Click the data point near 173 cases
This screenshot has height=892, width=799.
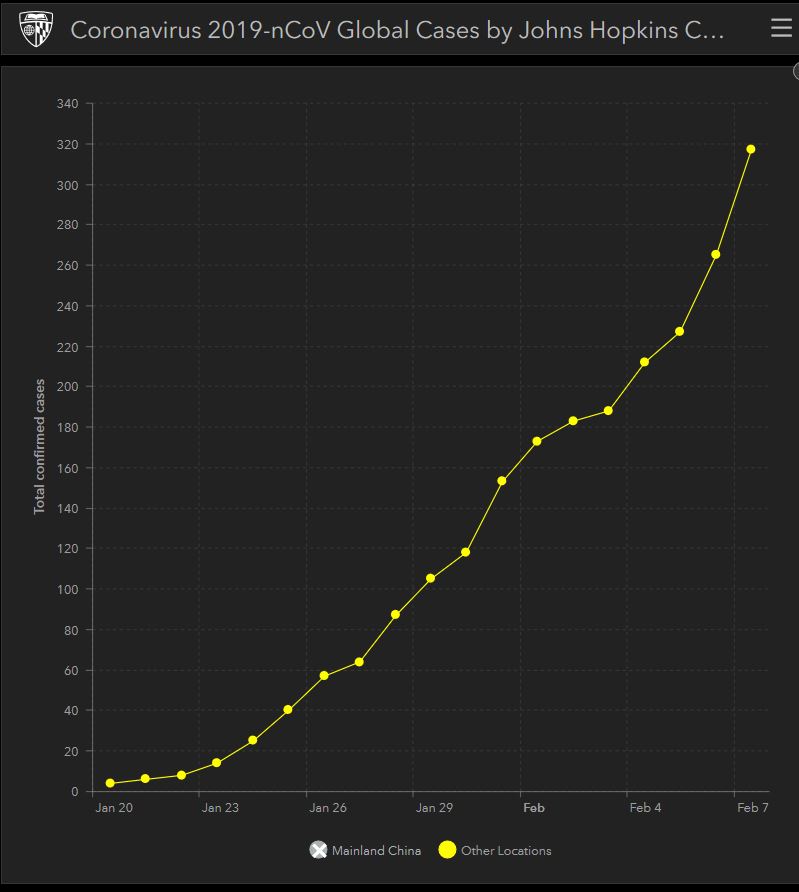(x=537, y=441)
